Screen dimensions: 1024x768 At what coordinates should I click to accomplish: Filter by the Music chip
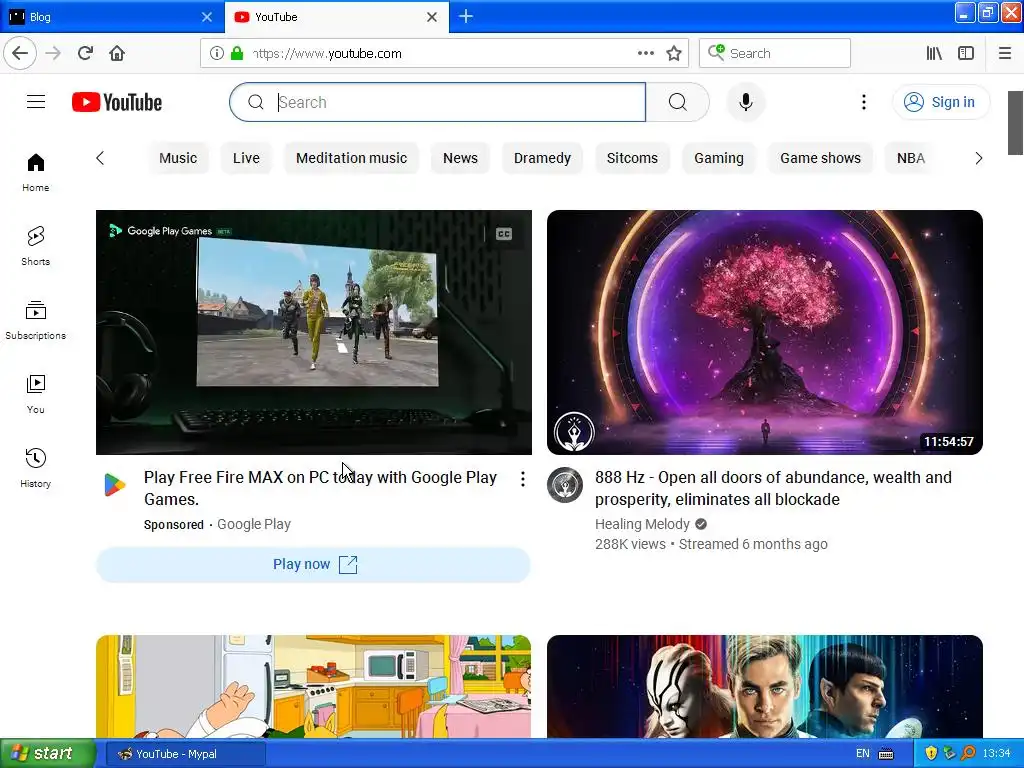tap(178, 158)
